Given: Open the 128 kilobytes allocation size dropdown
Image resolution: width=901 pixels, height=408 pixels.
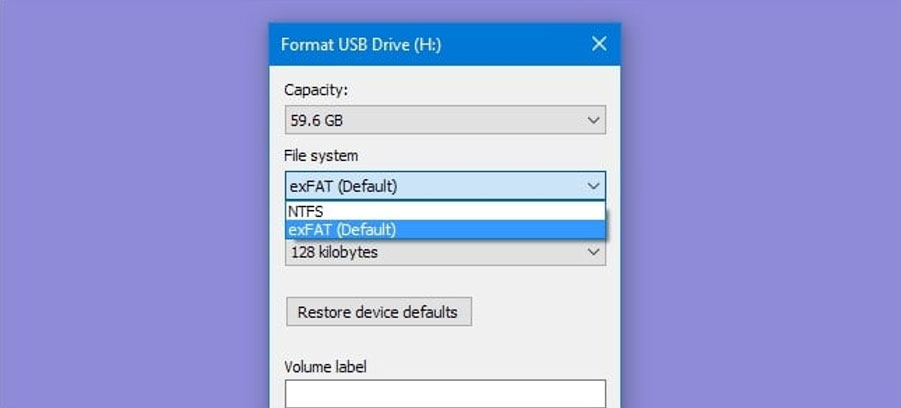Looking at the screenshot, I should click(x=445, y=252).
